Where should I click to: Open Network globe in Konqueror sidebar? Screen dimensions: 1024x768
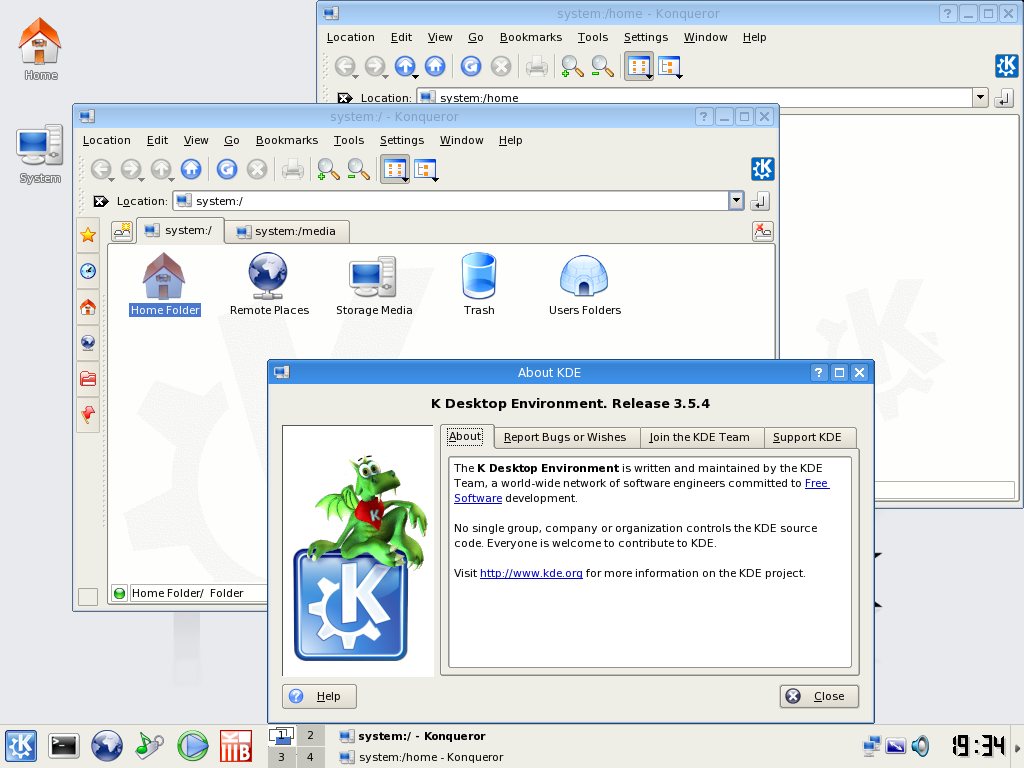(88, 342)
